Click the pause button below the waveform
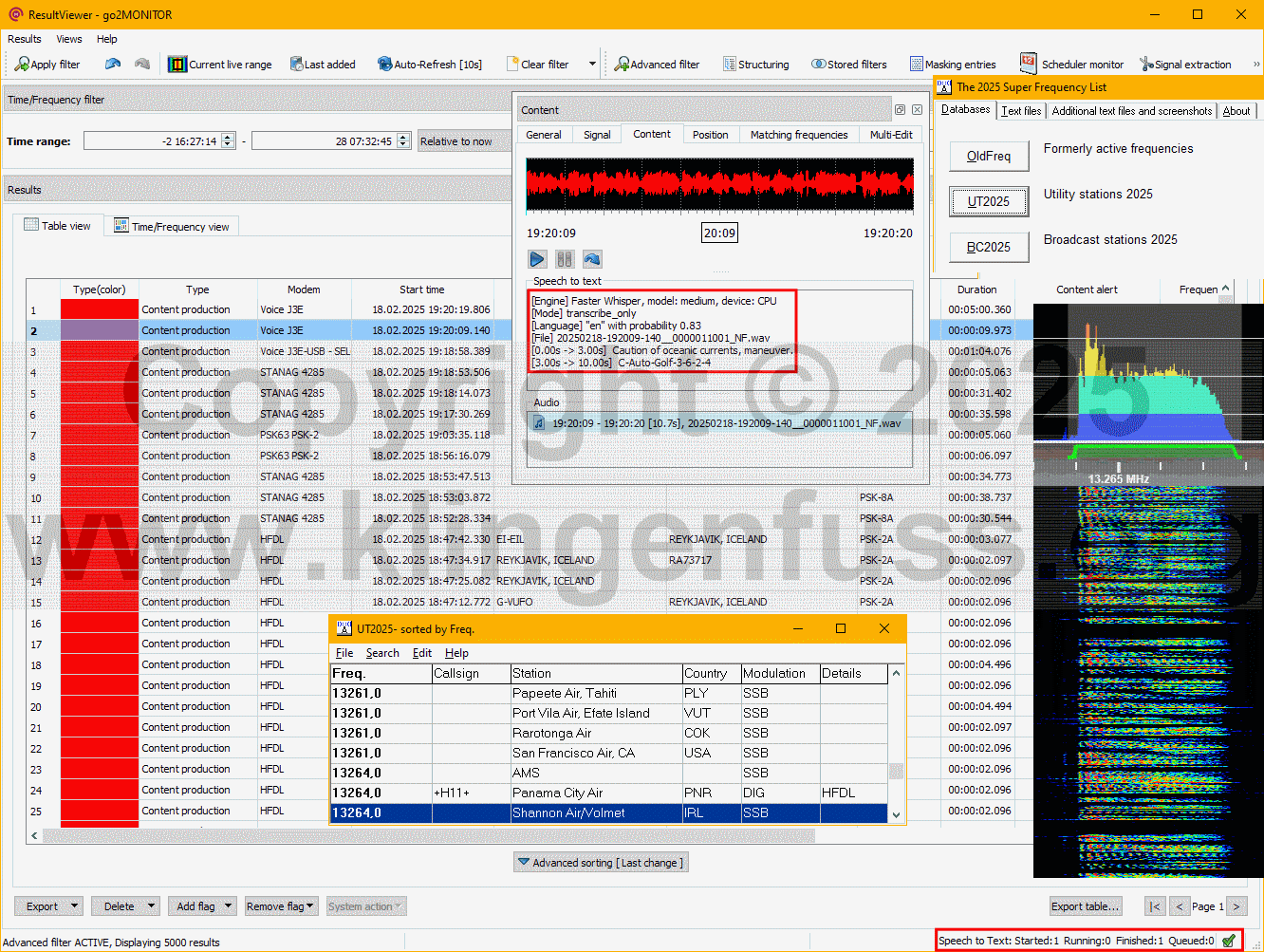 coord(565,259)
